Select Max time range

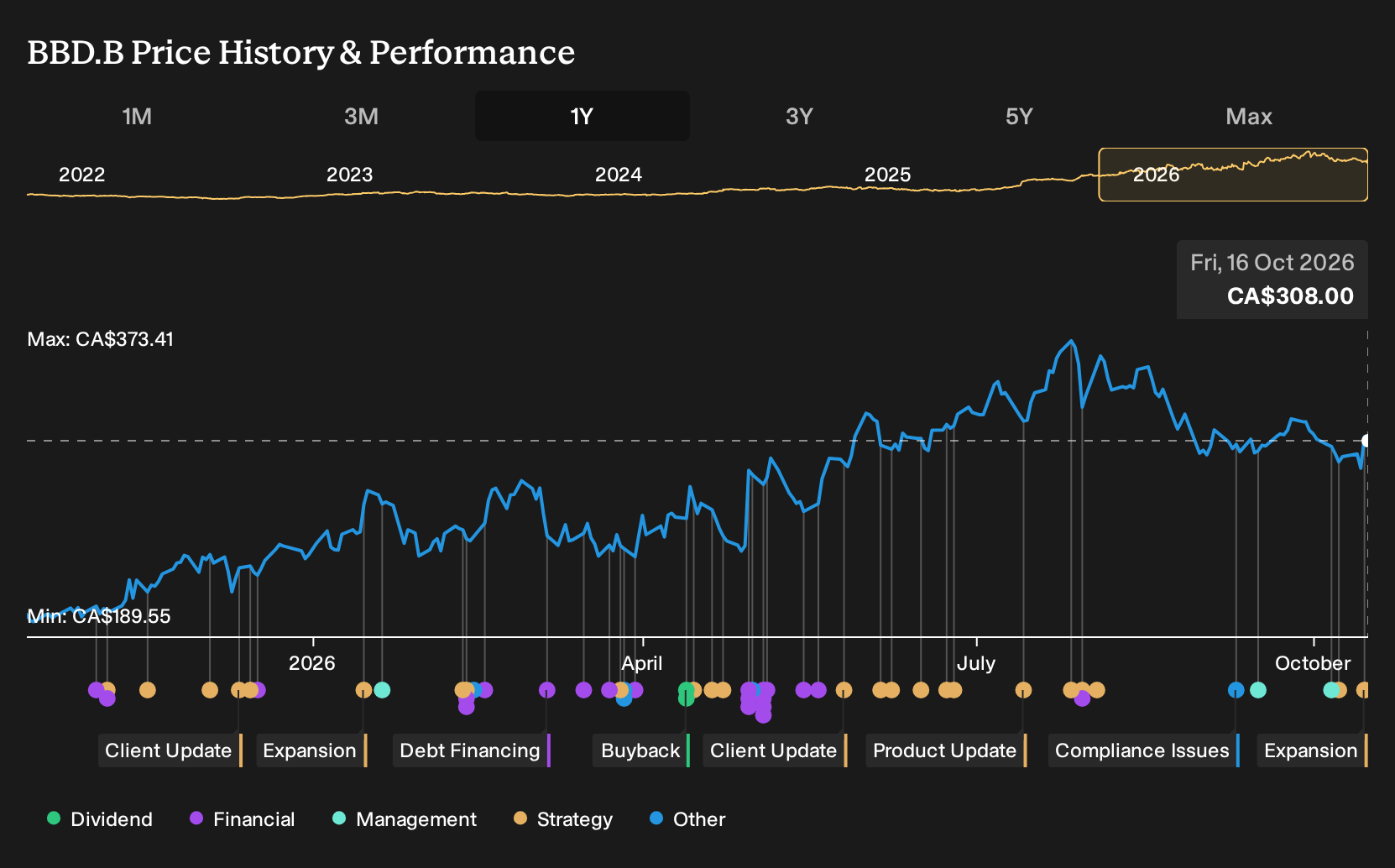point(1249,116)
